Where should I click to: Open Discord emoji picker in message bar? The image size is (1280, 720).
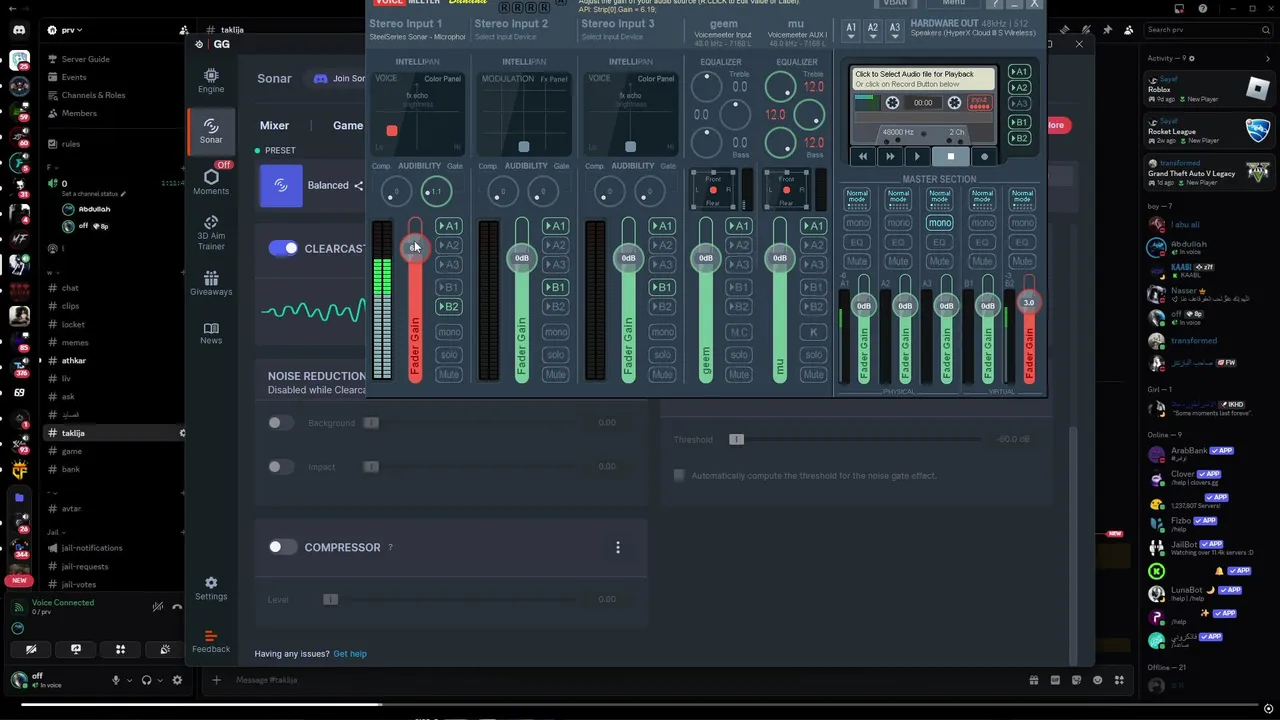click(1098, 680)
